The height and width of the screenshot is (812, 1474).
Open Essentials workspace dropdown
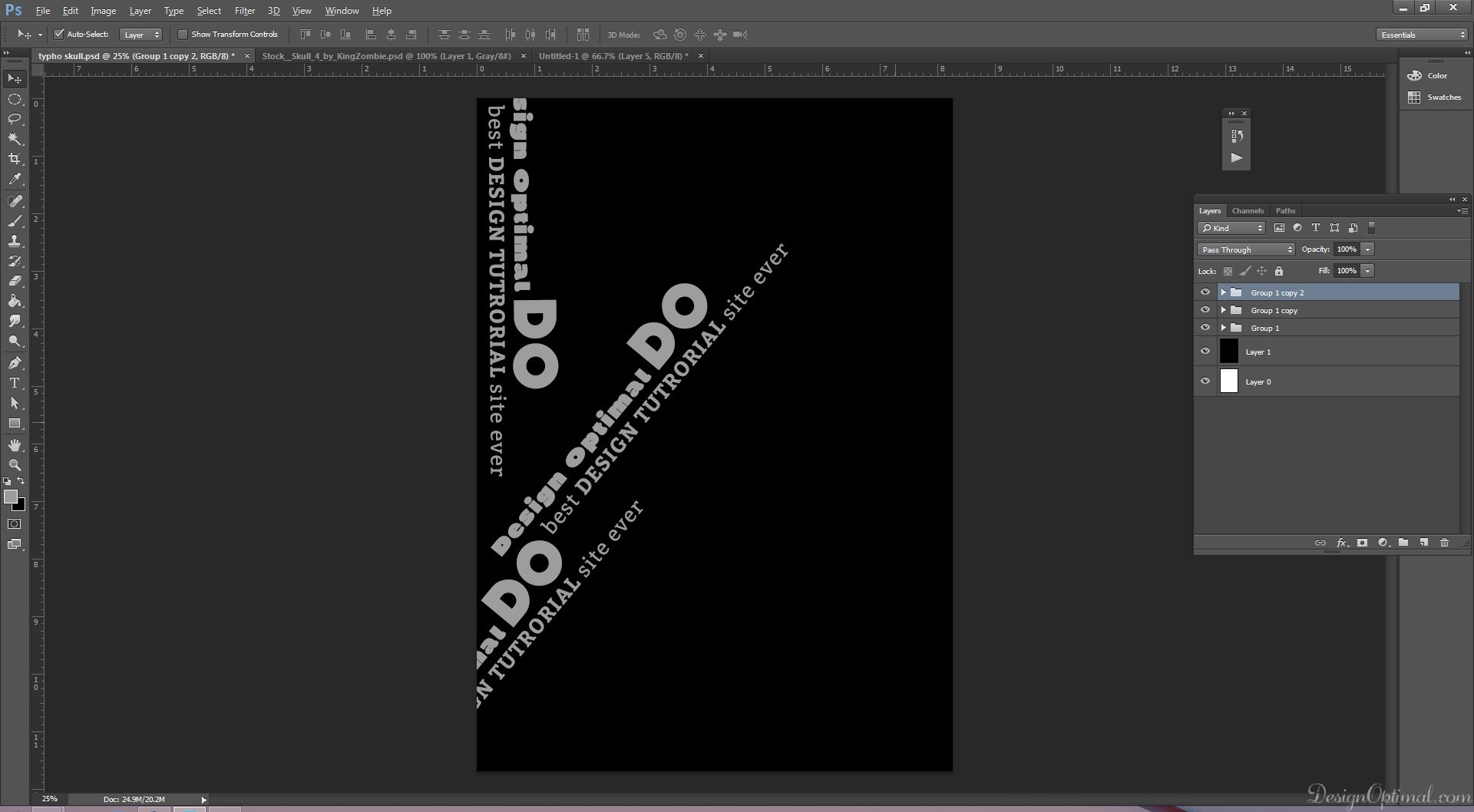pos(1423,35)
